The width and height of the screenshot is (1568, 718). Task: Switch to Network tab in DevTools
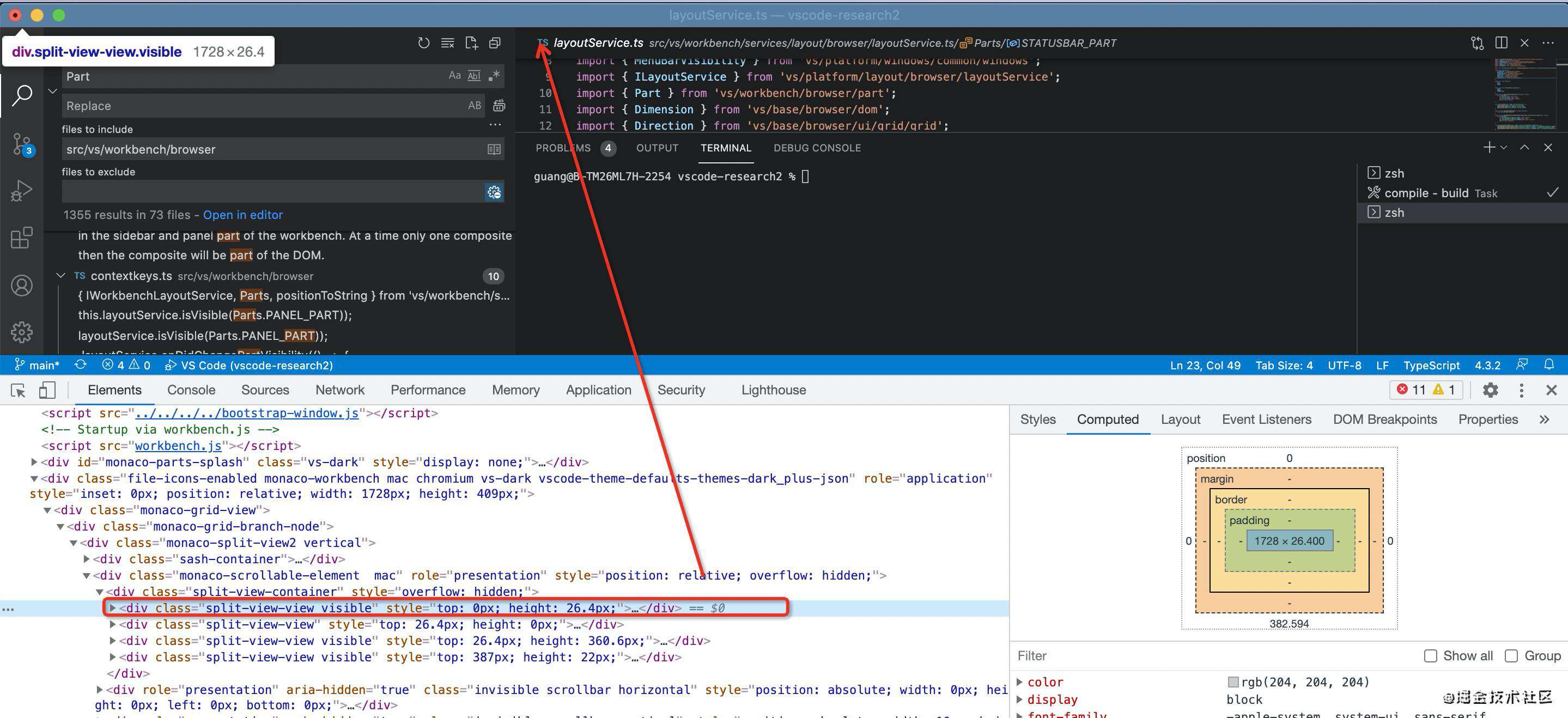339,390
